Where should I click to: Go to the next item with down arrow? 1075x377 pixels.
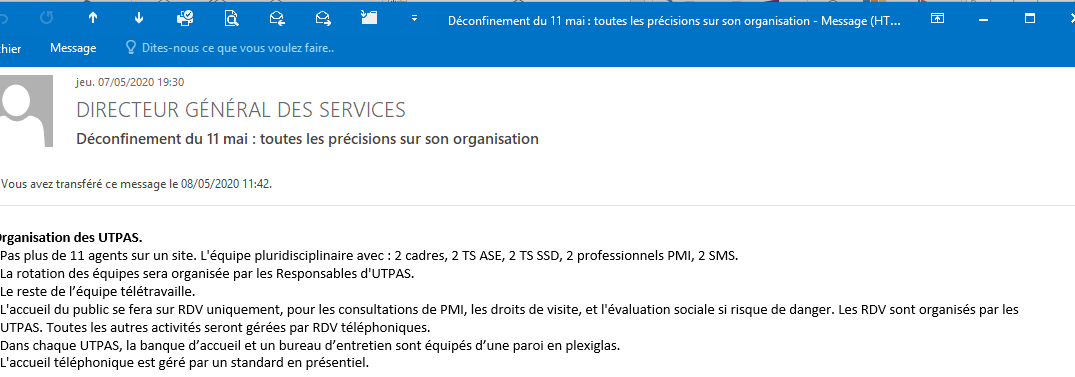tap(139, 19)
